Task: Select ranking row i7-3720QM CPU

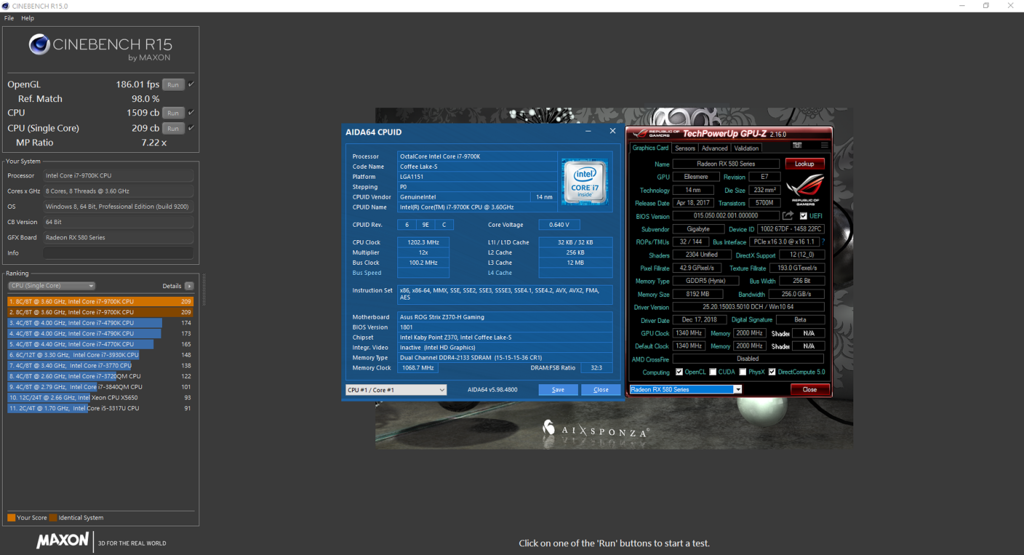Action: pos(100,376)
